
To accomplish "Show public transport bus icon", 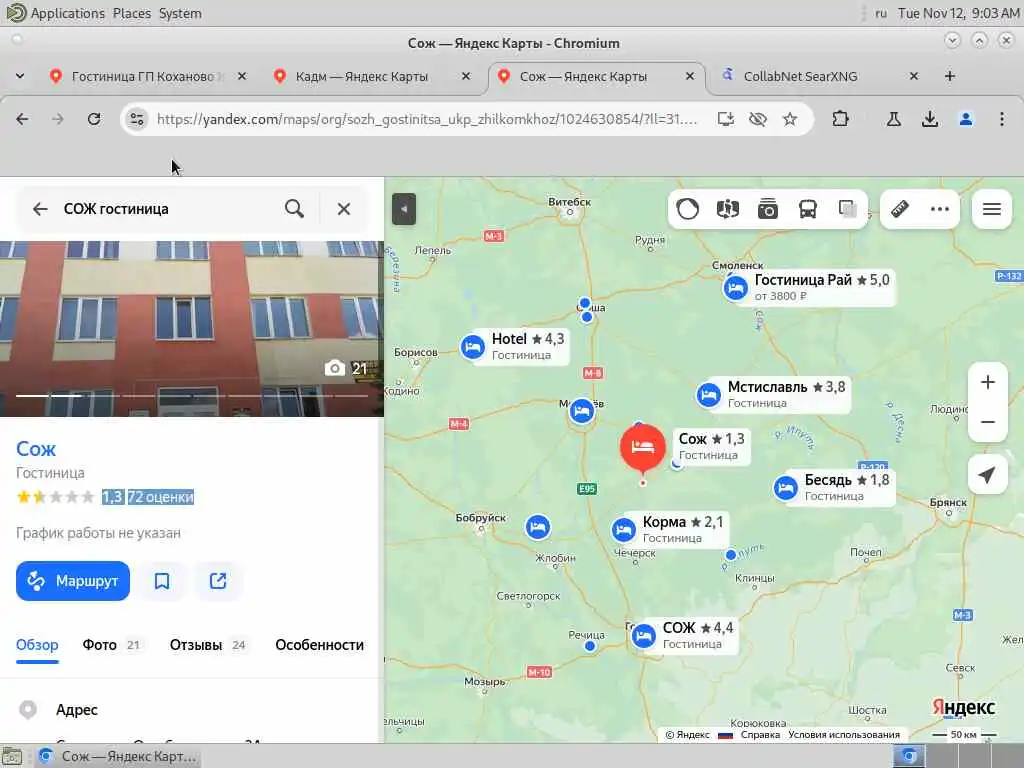I will point(808,209).
